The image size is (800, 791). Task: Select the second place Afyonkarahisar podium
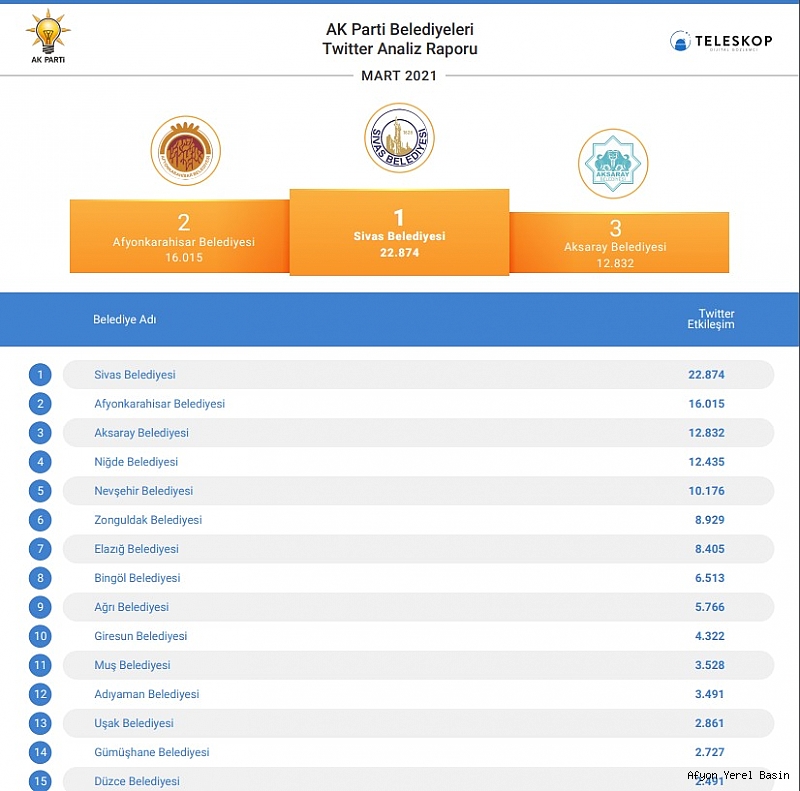180,236
